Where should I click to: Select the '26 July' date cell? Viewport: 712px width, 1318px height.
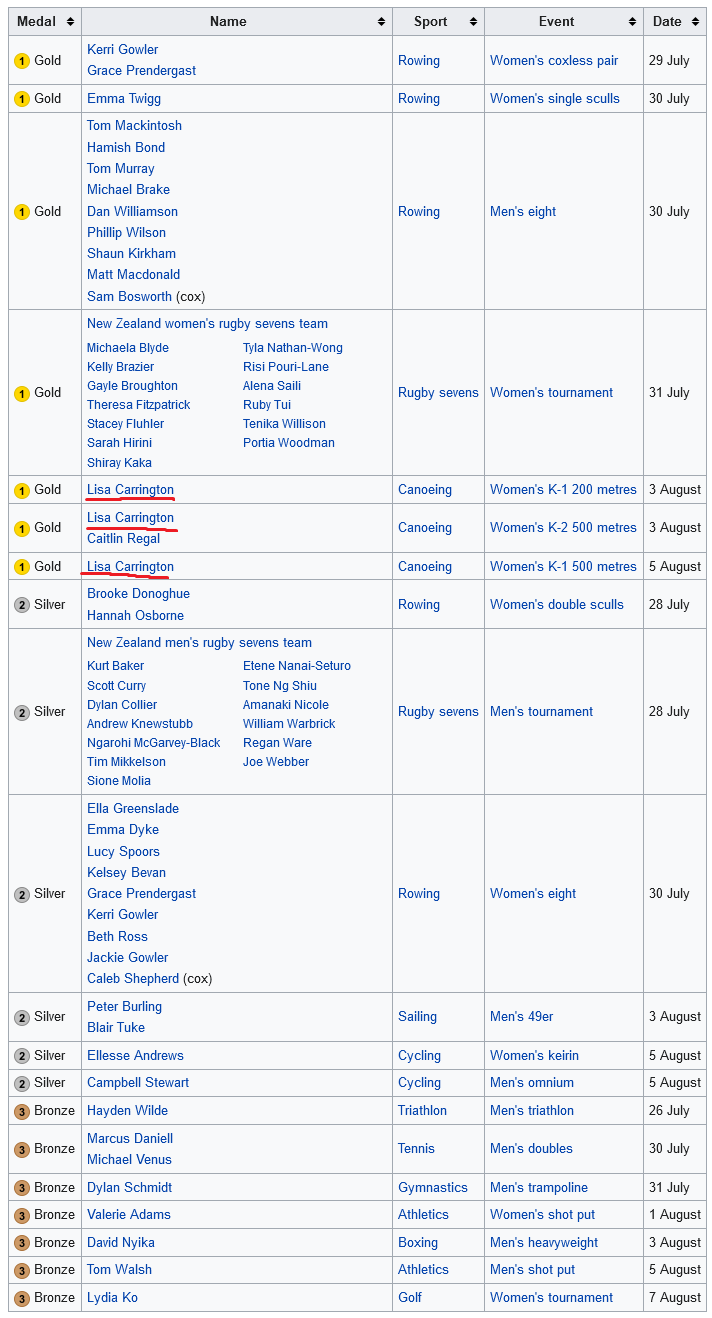click(x=675, y=1110)
